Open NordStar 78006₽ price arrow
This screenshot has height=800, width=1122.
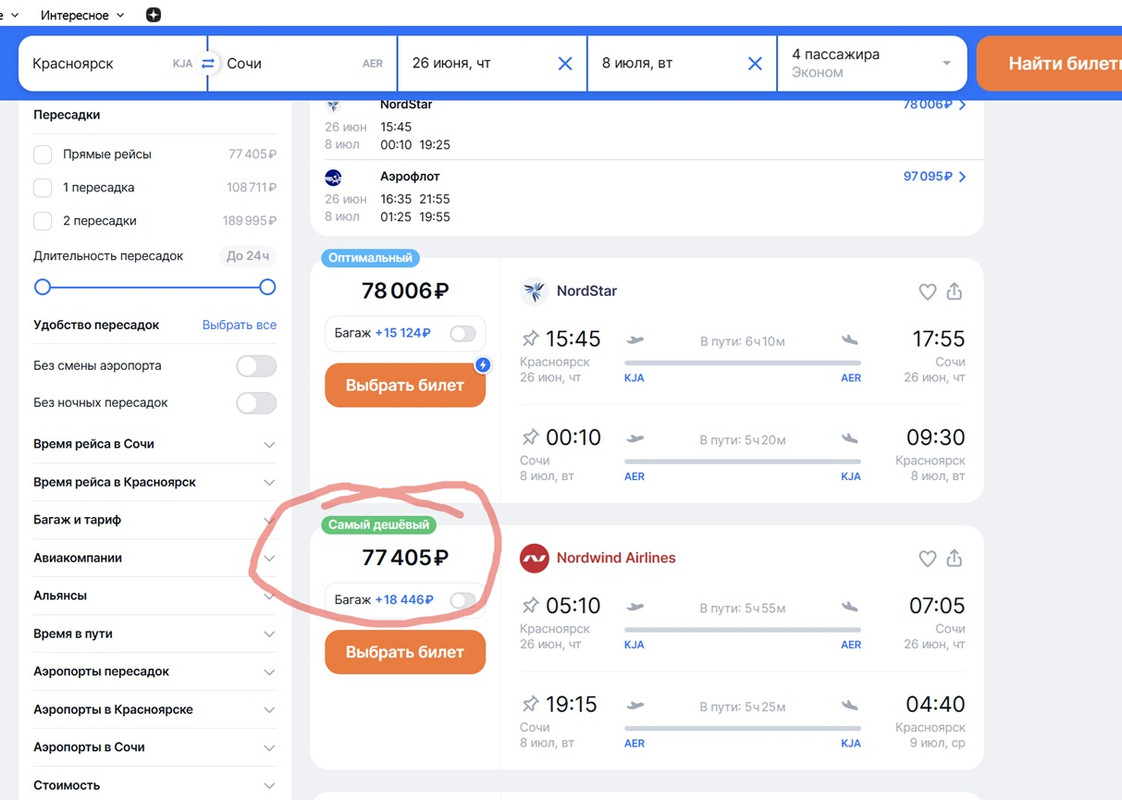(962, 105)
